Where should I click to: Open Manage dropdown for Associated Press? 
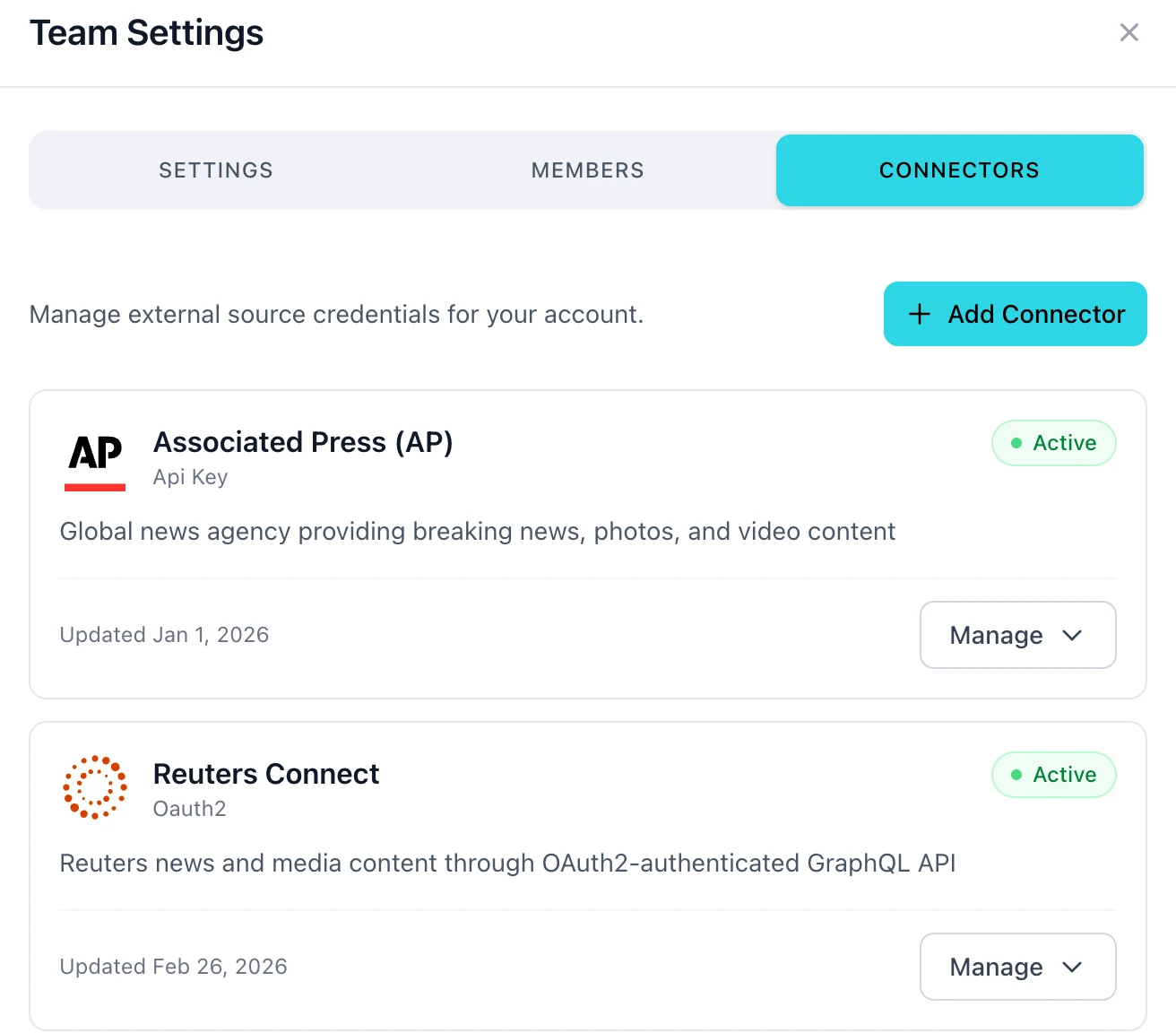[1018, 635]
